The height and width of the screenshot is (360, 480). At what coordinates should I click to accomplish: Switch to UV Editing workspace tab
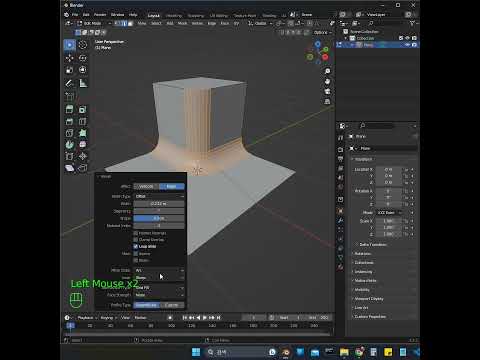(x=219, y=15)
